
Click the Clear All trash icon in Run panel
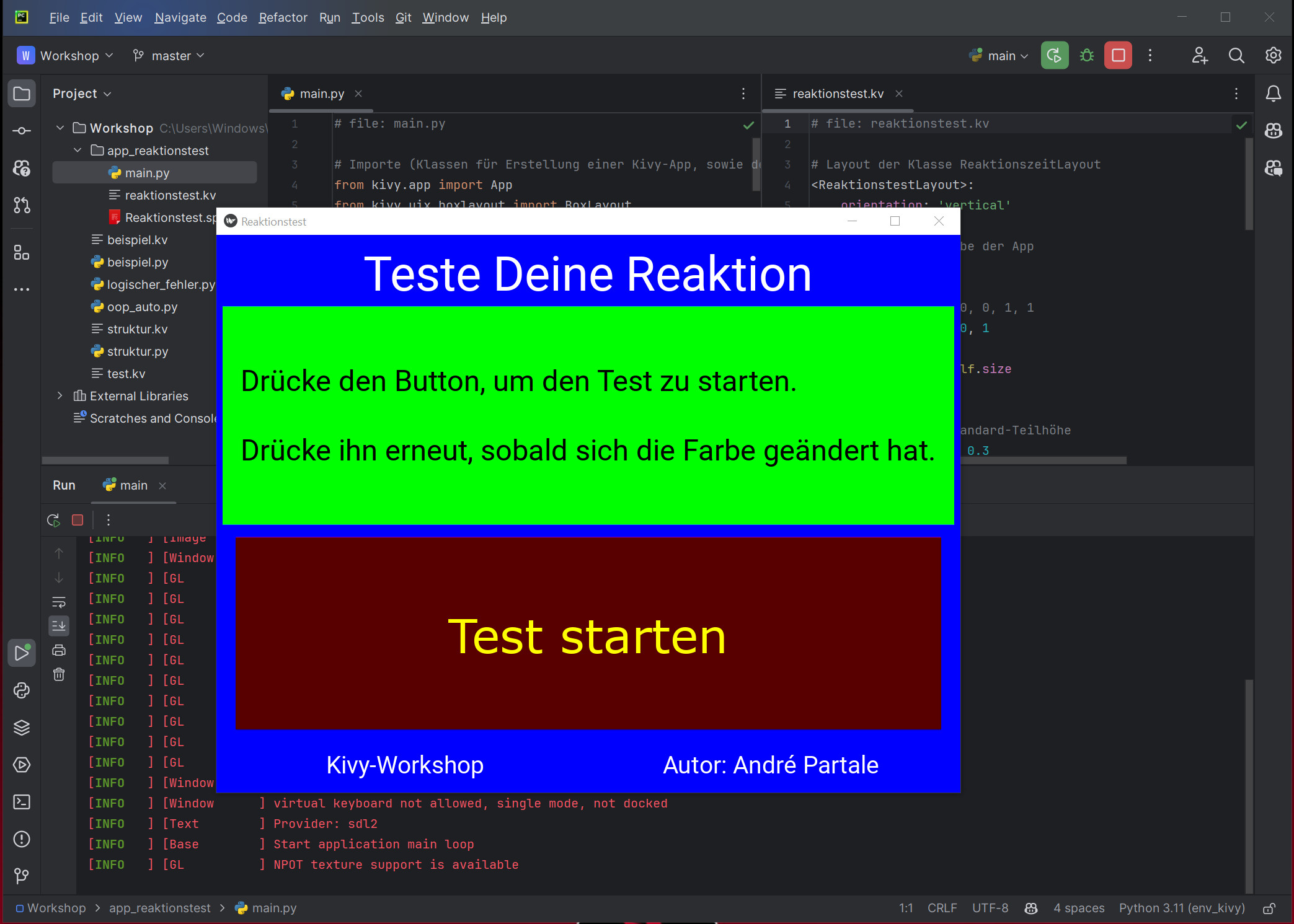click(59, 674)
